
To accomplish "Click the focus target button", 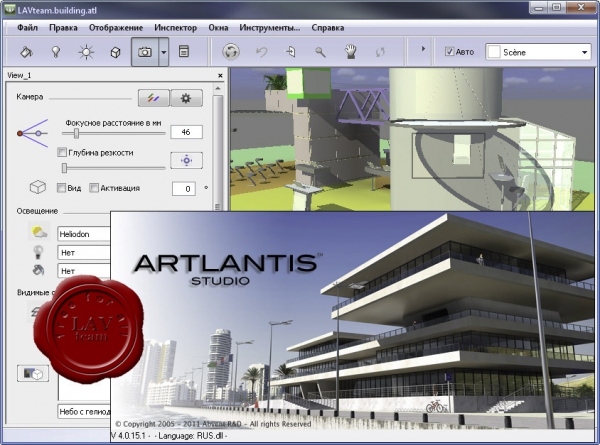I will [186, 160].
